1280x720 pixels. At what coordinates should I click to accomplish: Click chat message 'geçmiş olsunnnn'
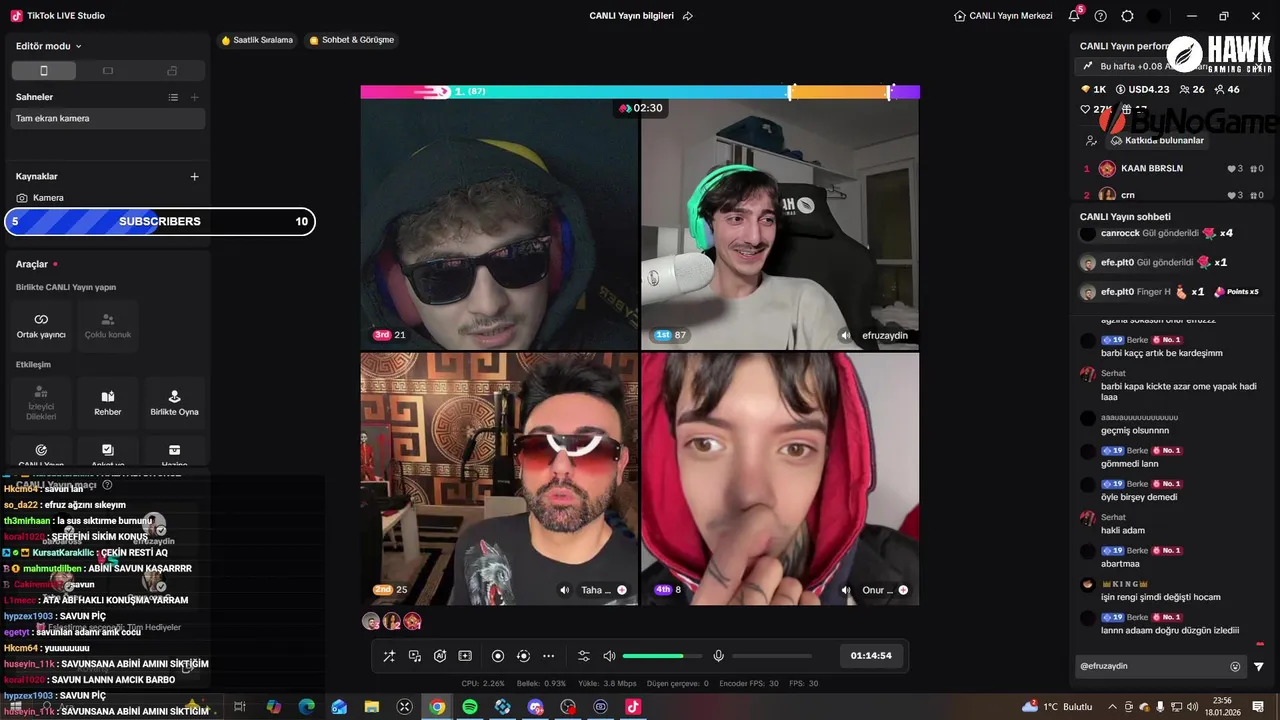1134,430
